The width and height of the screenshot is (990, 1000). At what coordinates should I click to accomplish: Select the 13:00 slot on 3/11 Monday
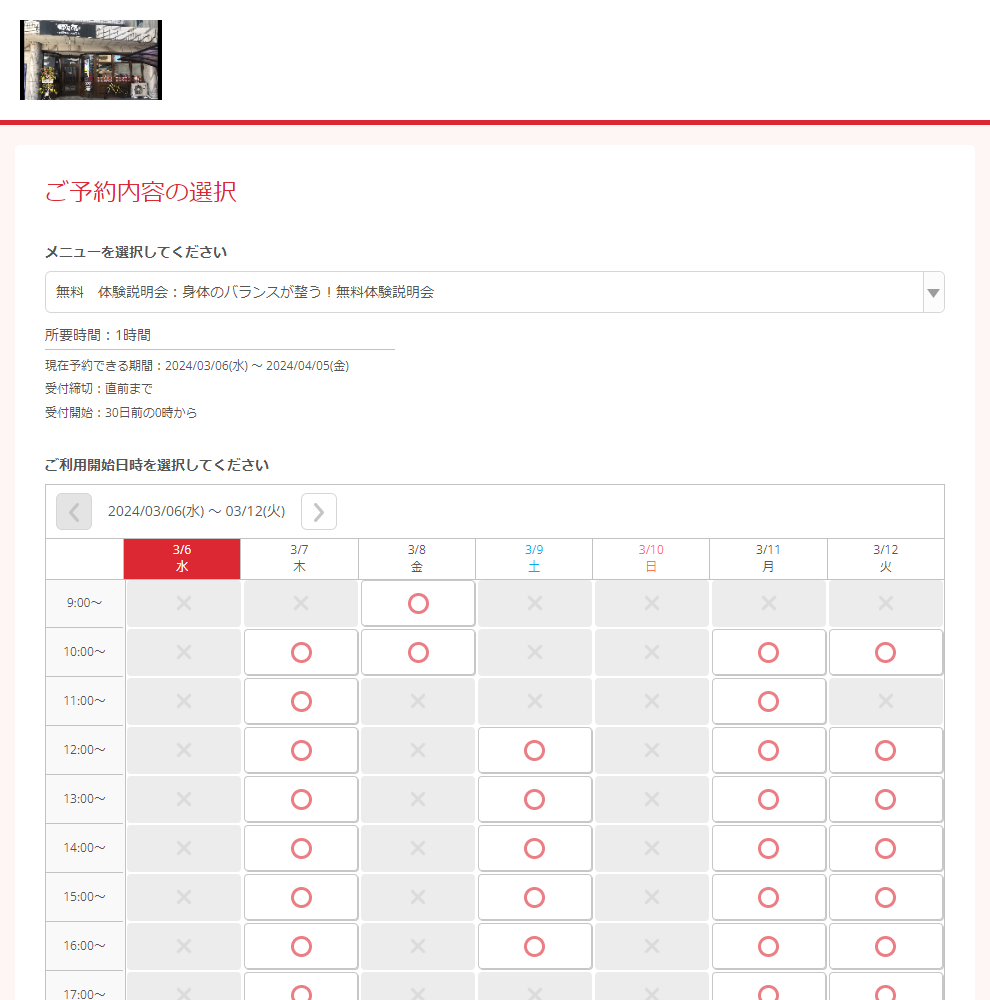point(768,799)
